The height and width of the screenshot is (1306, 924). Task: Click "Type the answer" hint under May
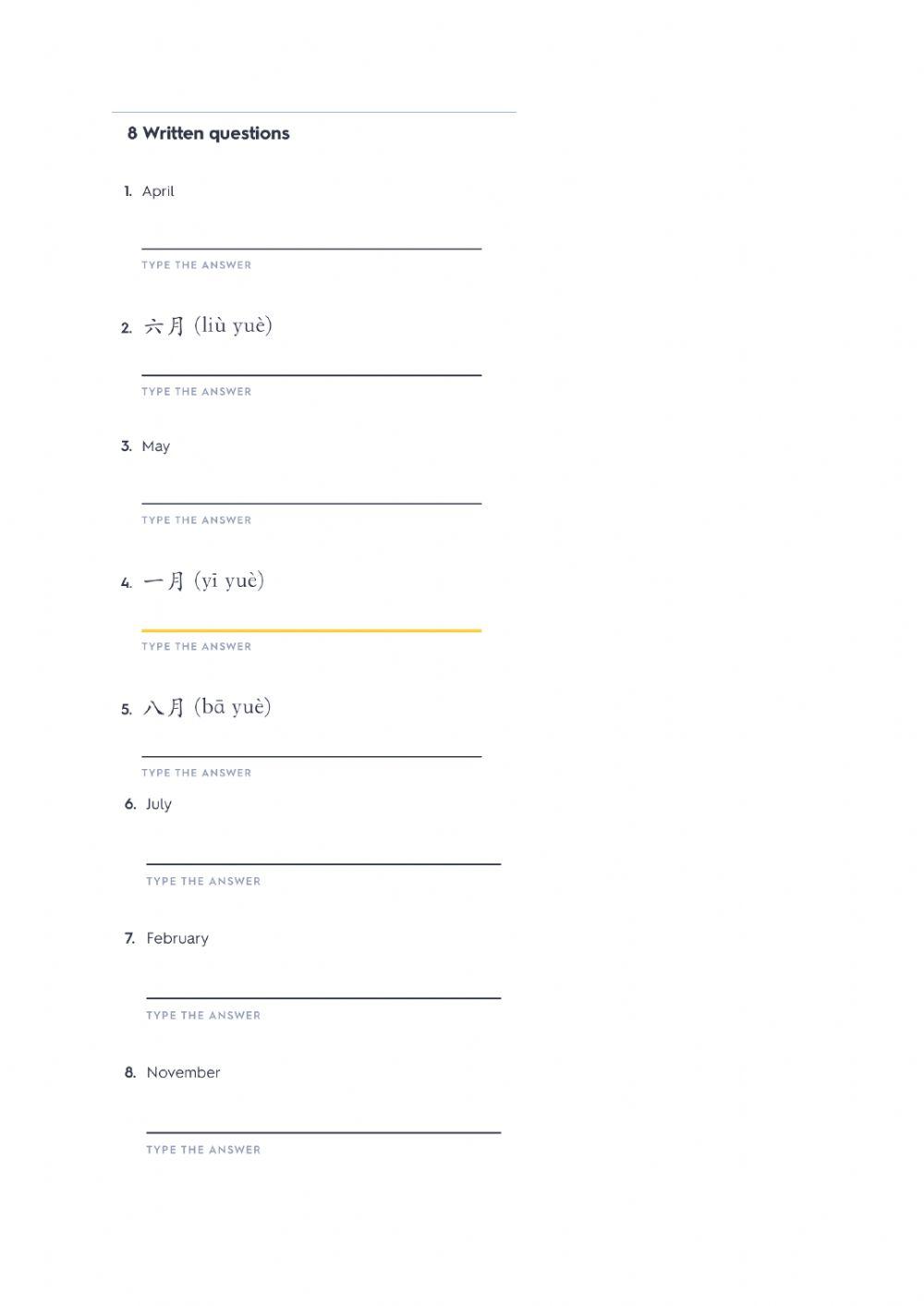197,520
